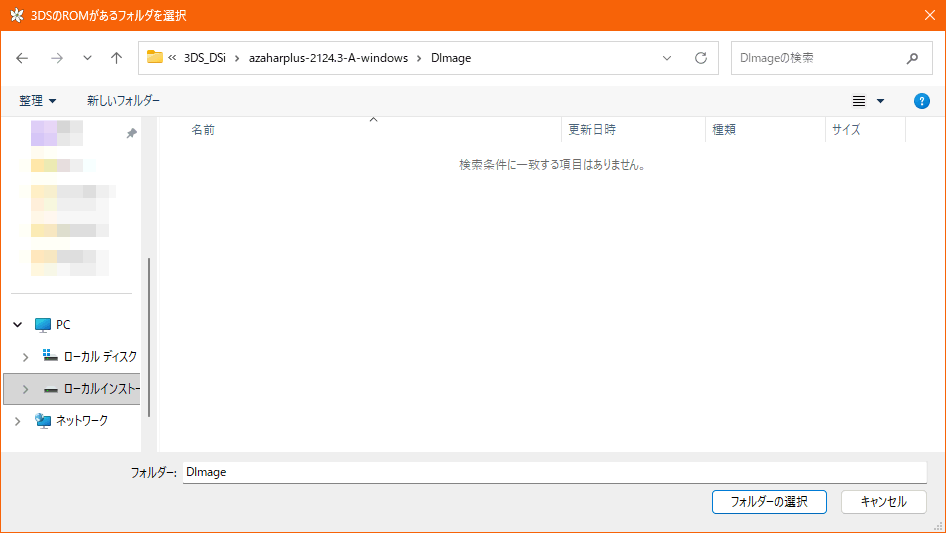
Task: Refresh the DImage folder view
Action: [x=700, y=58]
